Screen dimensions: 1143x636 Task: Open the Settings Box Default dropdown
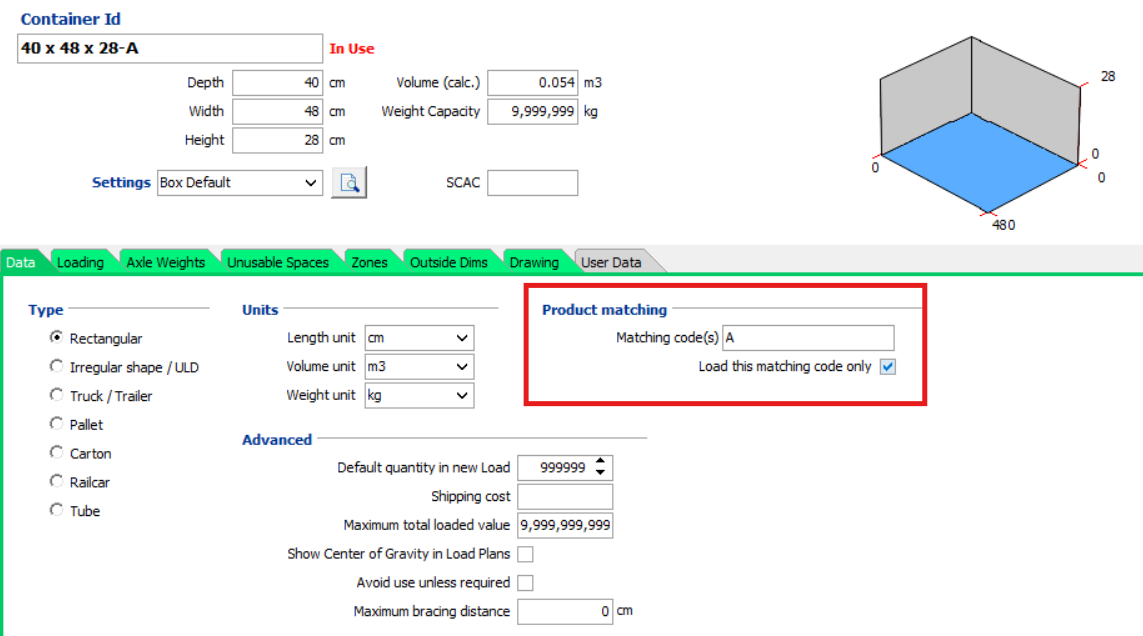239,182
